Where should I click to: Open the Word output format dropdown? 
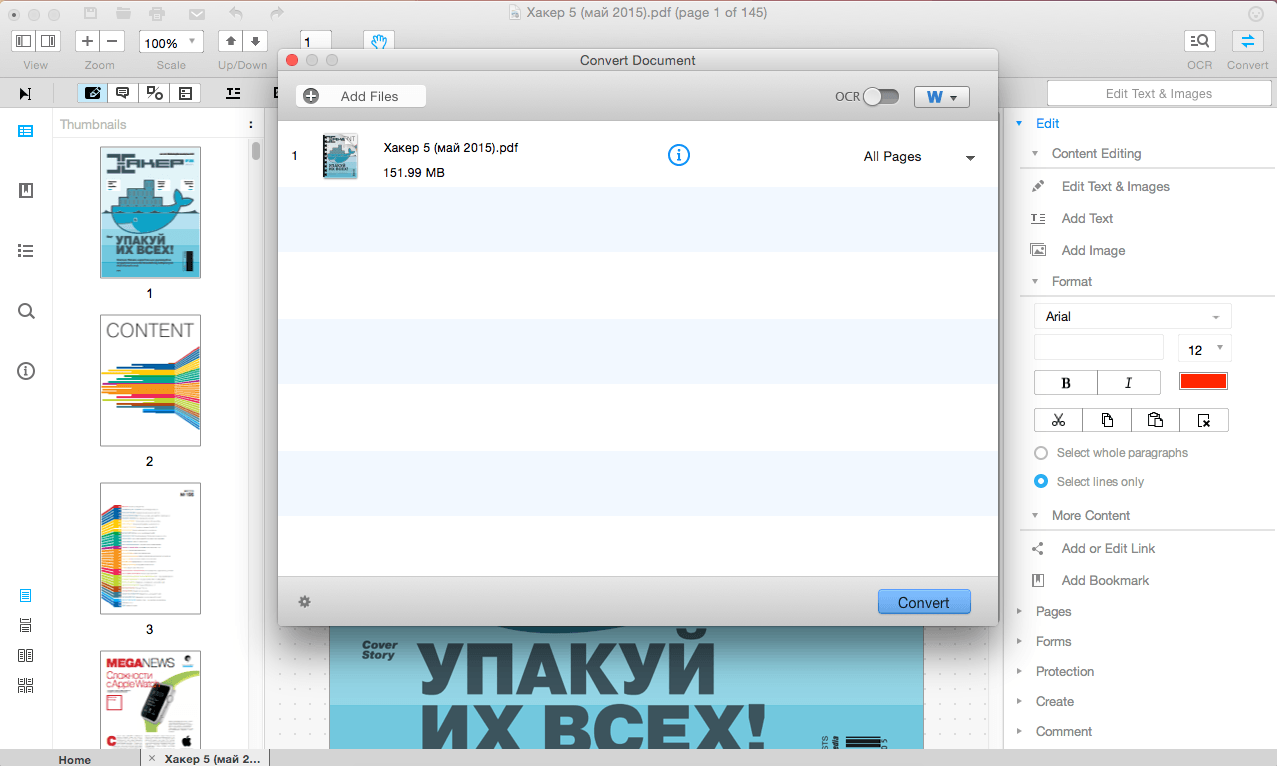pos(942,97)
